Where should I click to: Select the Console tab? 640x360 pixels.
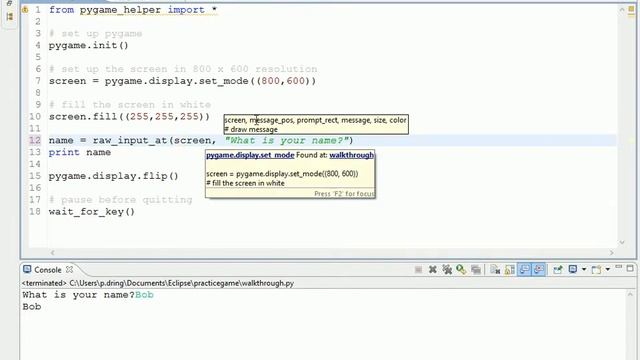[47, 270]
